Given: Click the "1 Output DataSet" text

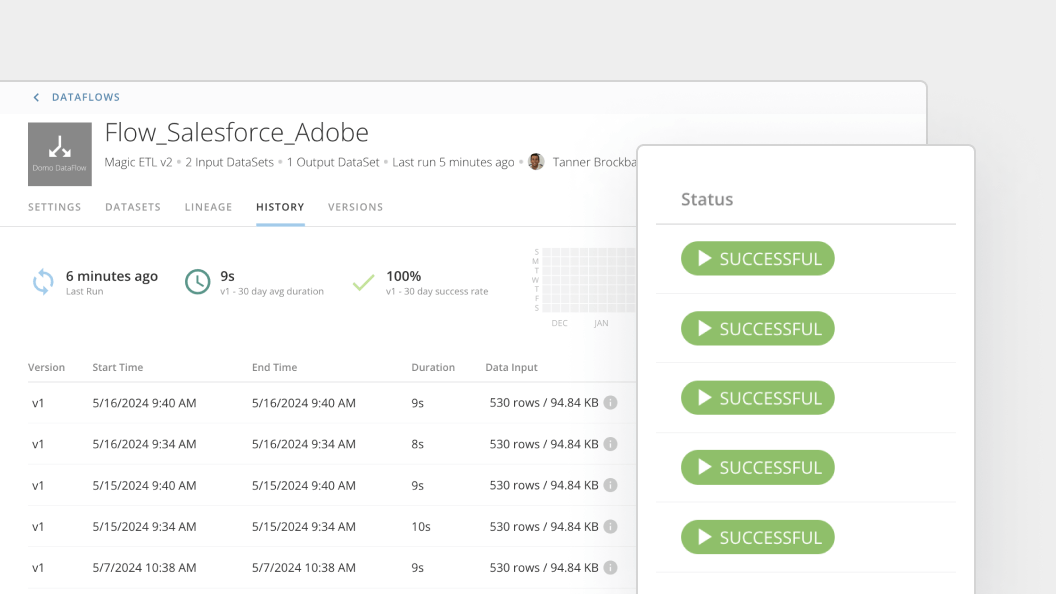Looking at the screenshot, I should [333, 162].
